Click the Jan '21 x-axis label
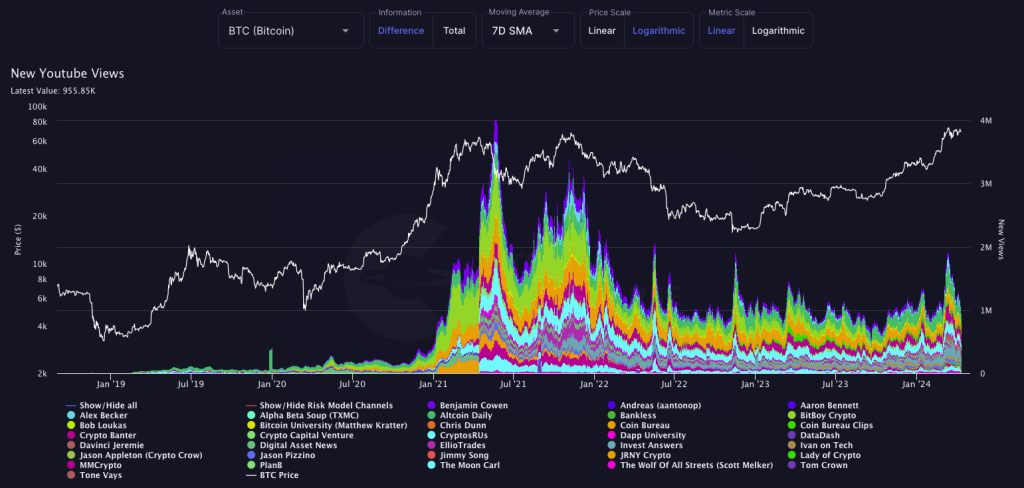The width and height of the screenshot is (1024, 488). click(434, 383)
